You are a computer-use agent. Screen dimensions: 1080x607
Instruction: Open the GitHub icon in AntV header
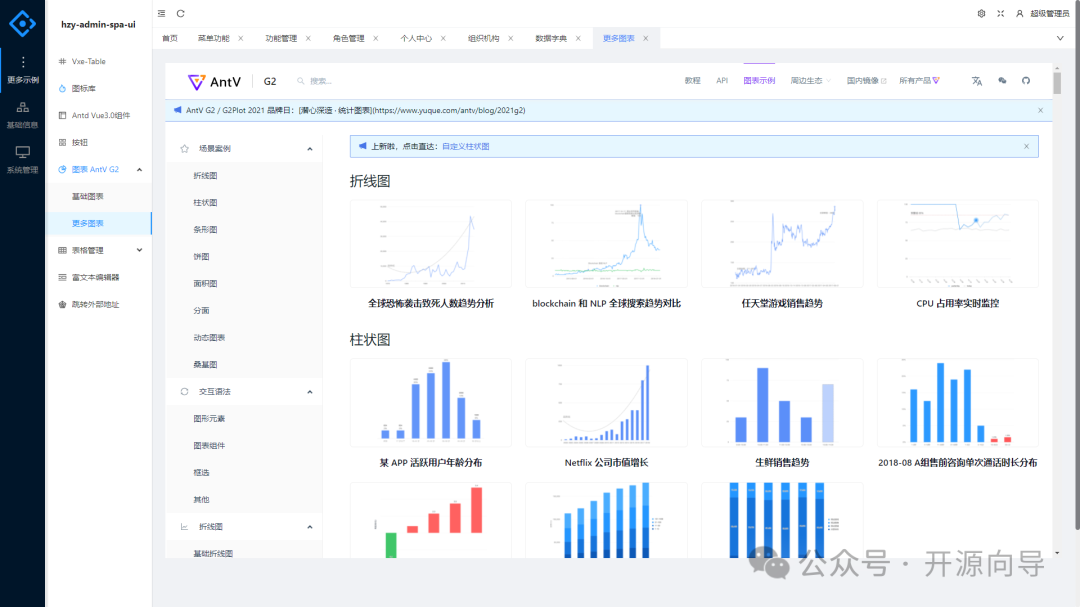coord(1026,81)
